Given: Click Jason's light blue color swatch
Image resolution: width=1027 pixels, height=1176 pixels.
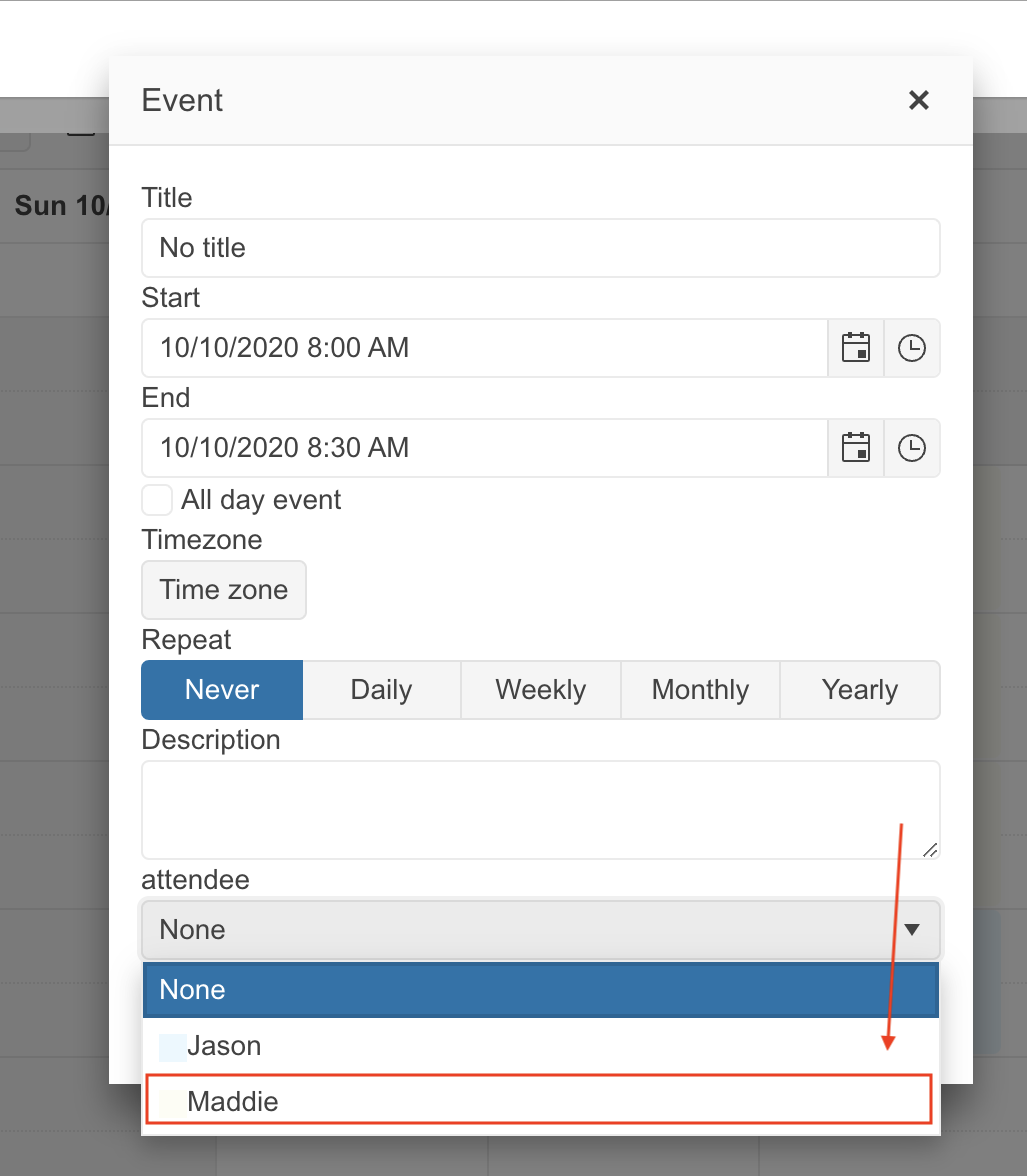Looking at the screenshot, I should click(172, 1047).
